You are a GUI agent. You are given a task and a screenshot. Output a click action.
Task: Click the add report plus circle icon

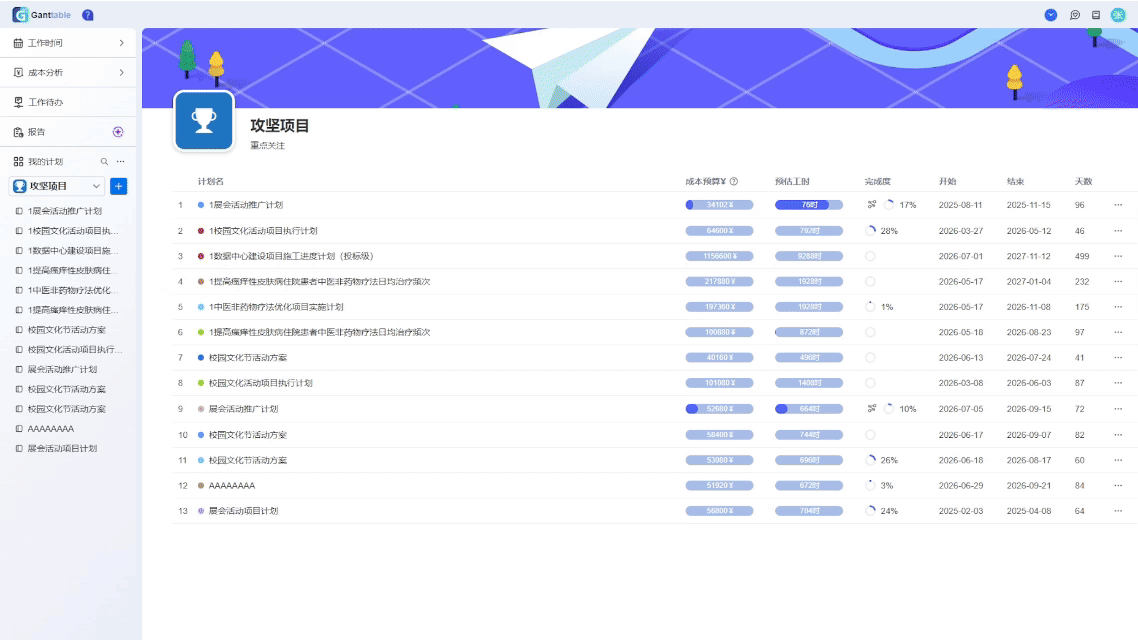[x=118, y=132]
